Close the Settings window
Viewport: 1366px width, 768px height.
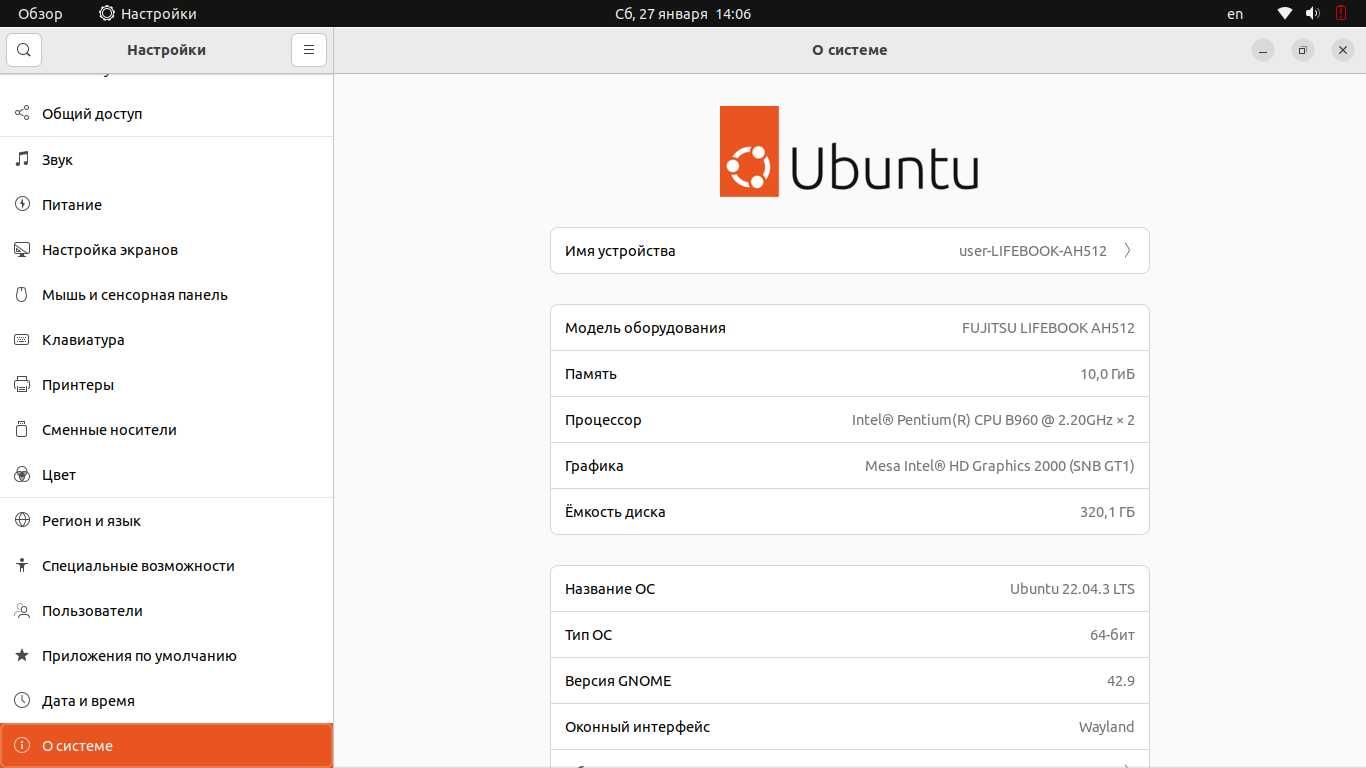click(x=1343, y=50)
